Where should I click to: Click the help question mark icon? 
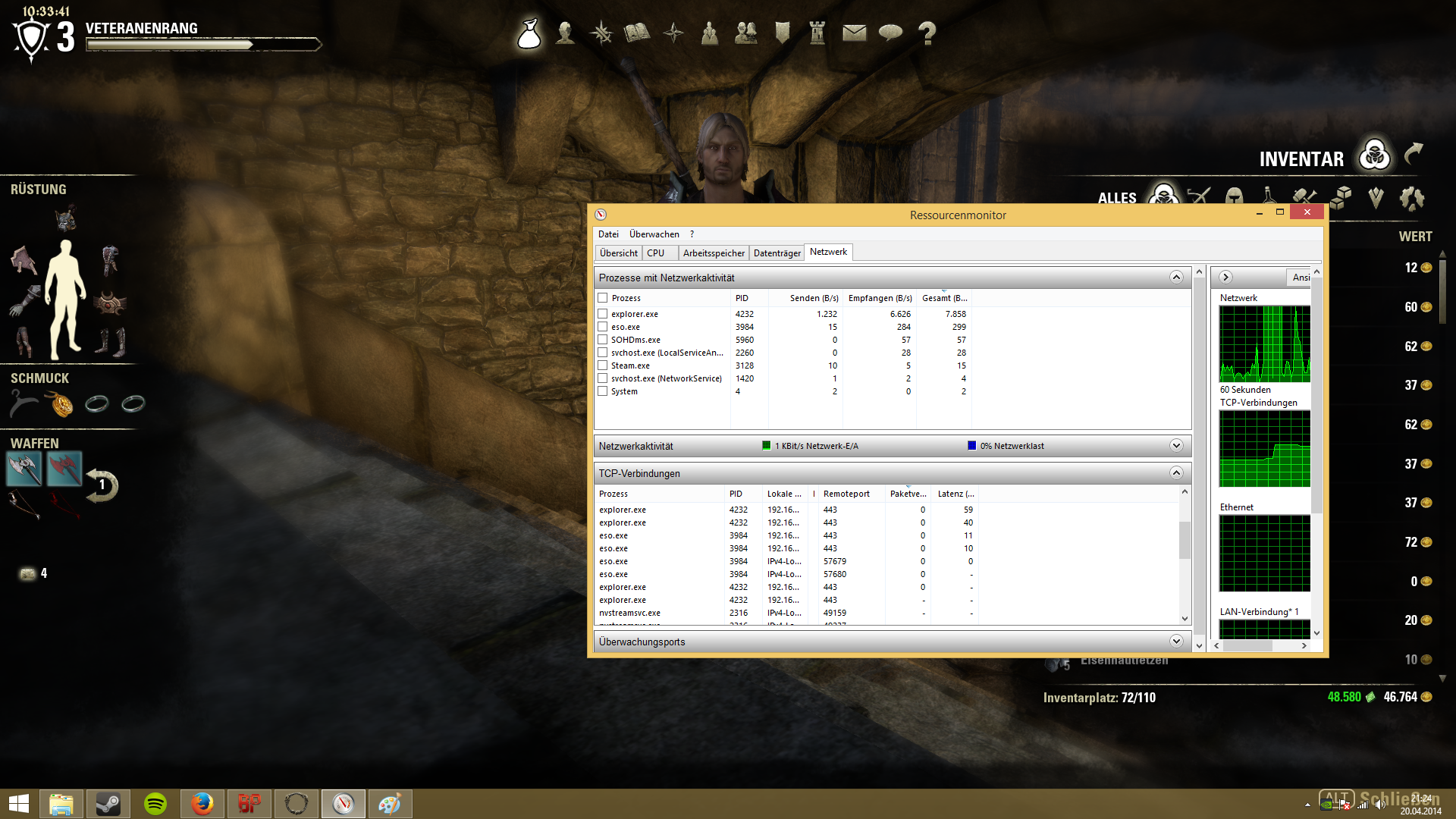[927, 33]
